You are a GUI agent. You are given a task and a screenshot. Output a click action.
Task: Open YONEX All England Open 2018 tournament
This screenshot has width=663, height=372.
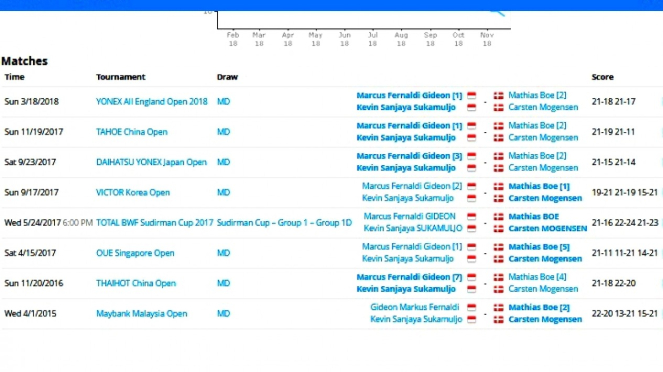151,101
